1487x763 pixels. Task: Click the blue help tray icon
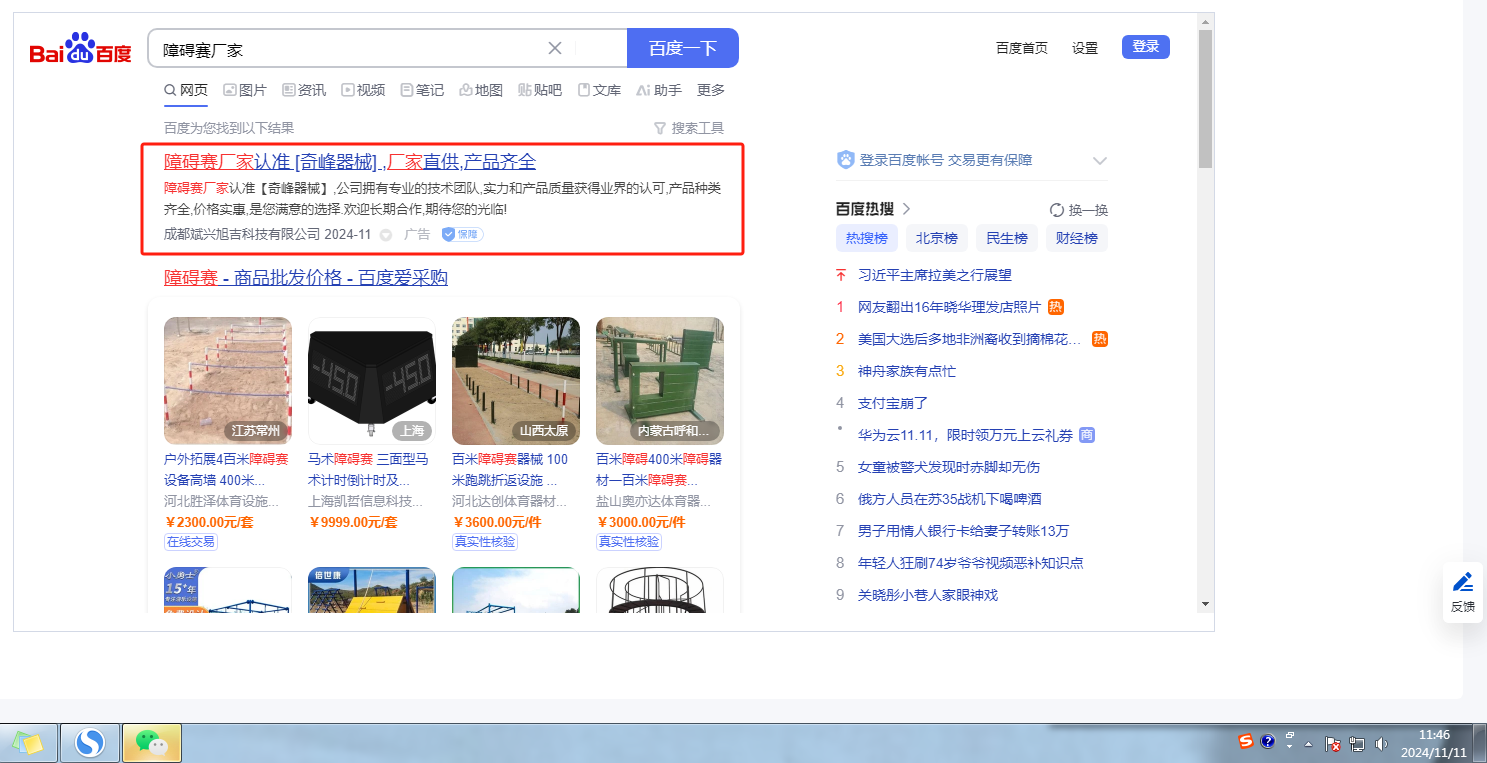(x=1268, y=741)
